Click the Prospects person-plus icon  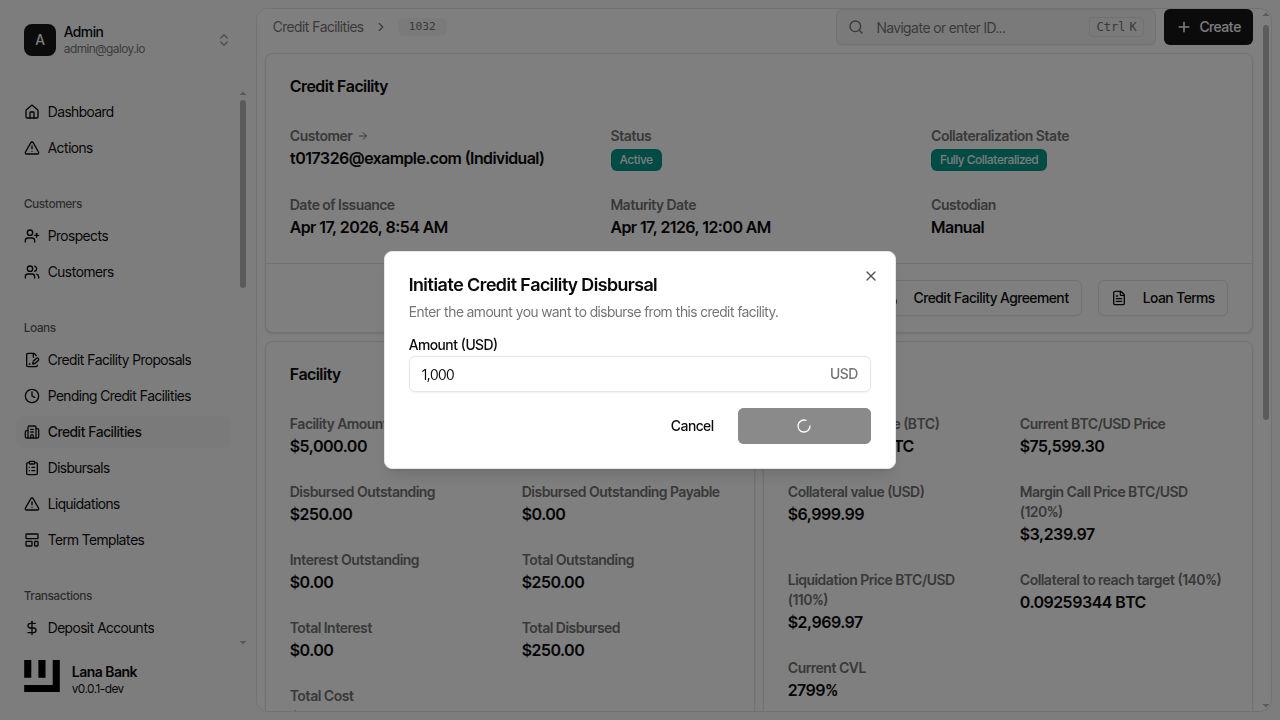coord(32,236)
